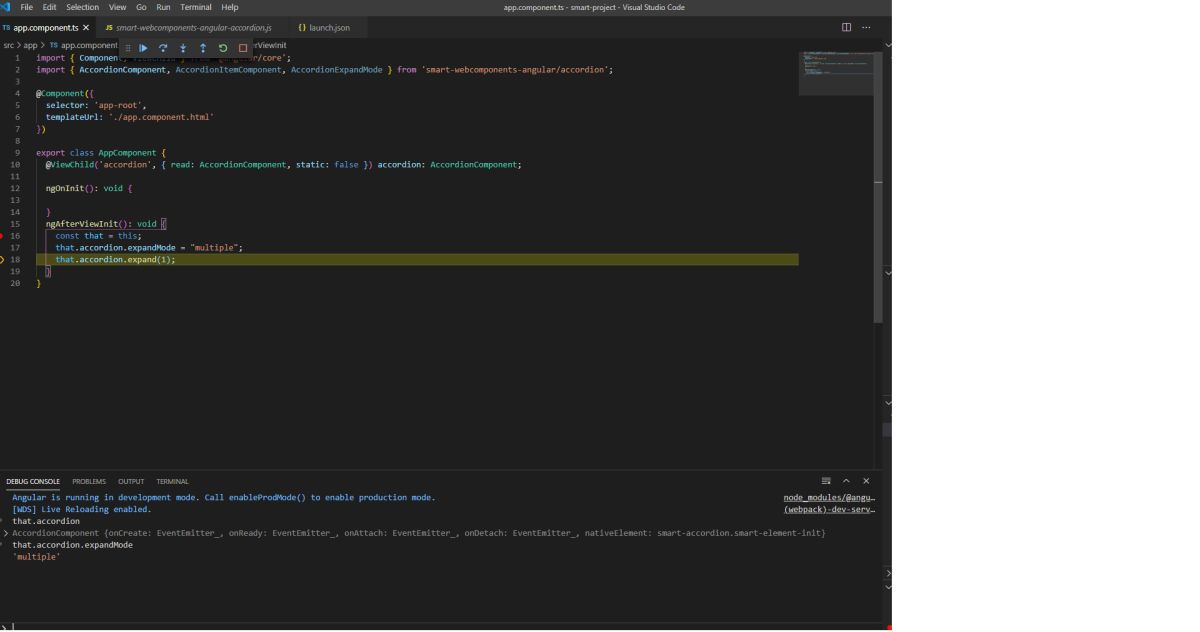Open the Edit menu

(49, 7)
